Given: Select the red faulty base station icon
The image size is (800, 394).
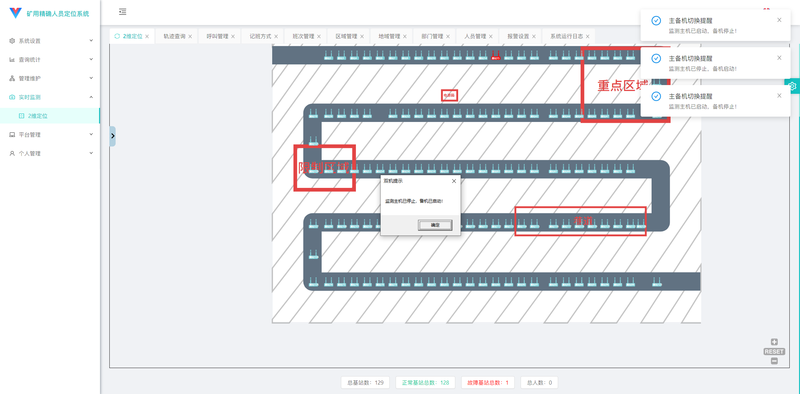Looking at the screenshot, I should click(x=495, y=56).
